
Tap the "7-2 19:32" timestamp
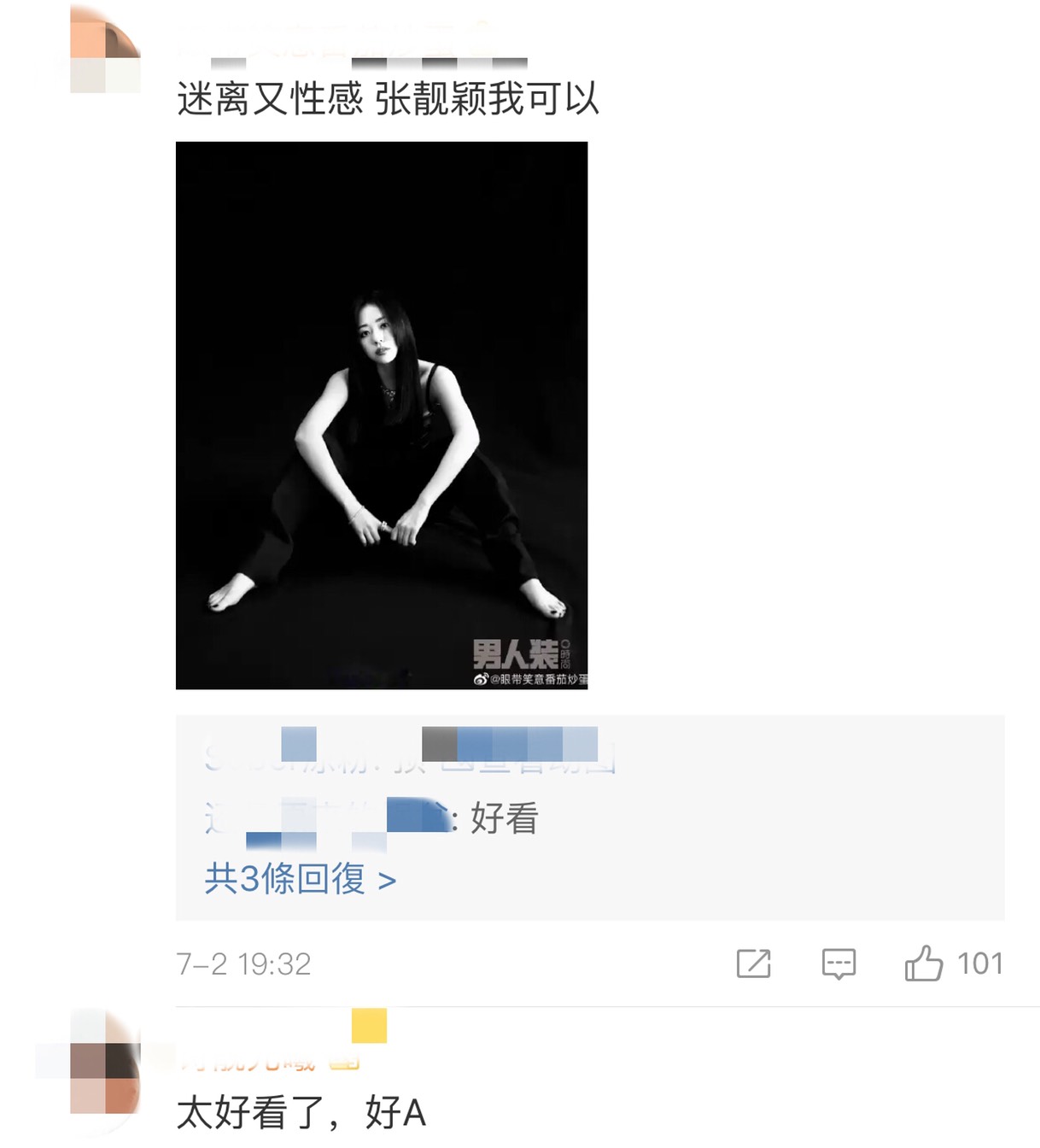pos(243,964)
